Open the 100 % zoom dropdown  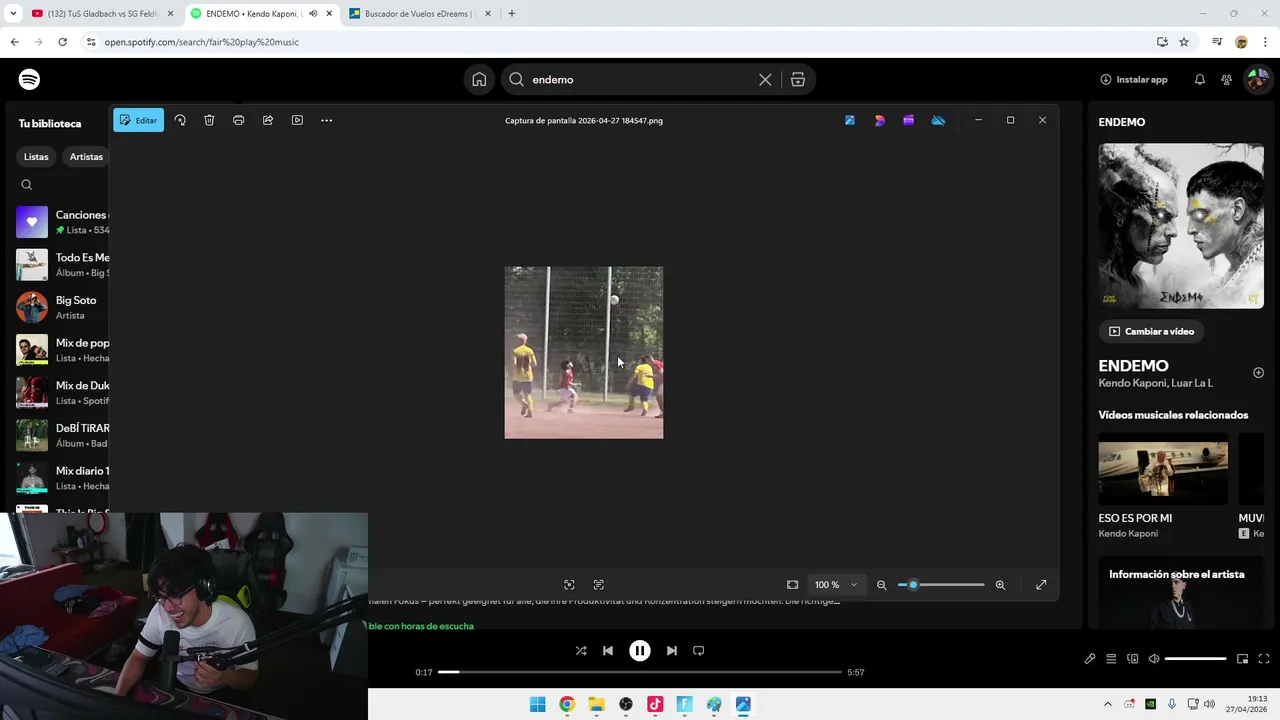point(836,585)
